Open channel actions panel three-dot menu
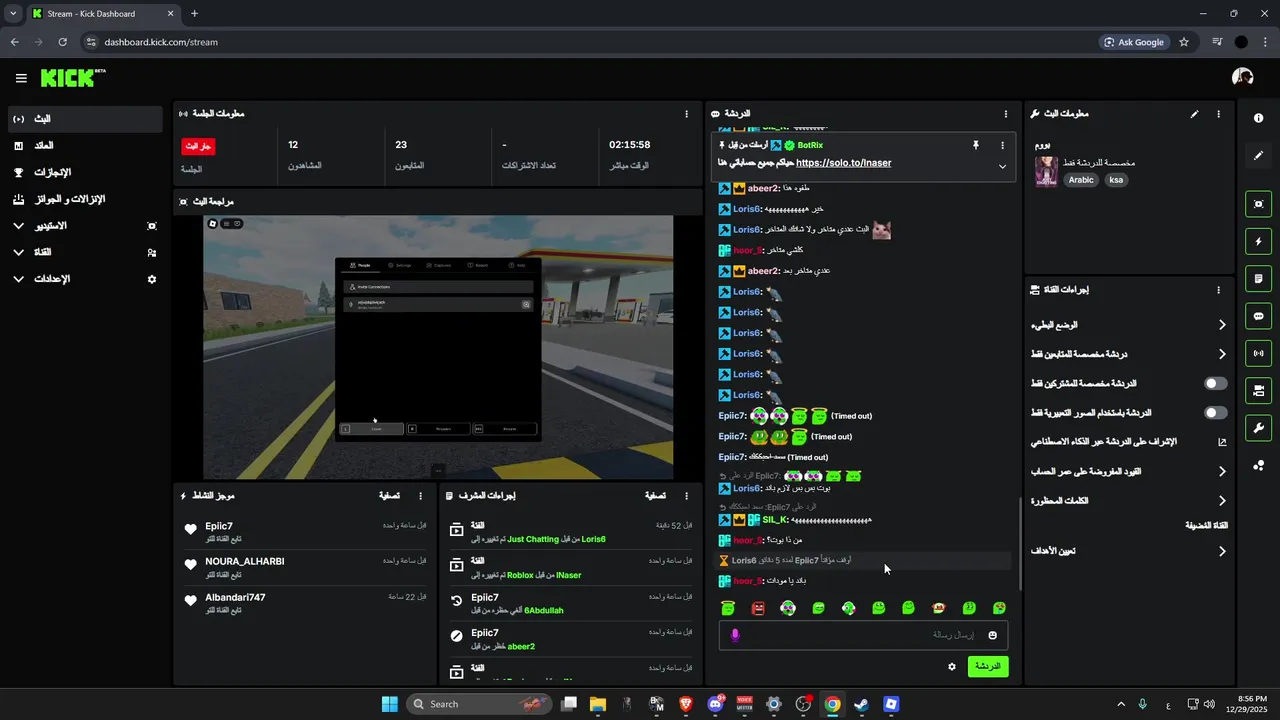Viewport: 1280px width, 720px height. tap(1218, 290)
